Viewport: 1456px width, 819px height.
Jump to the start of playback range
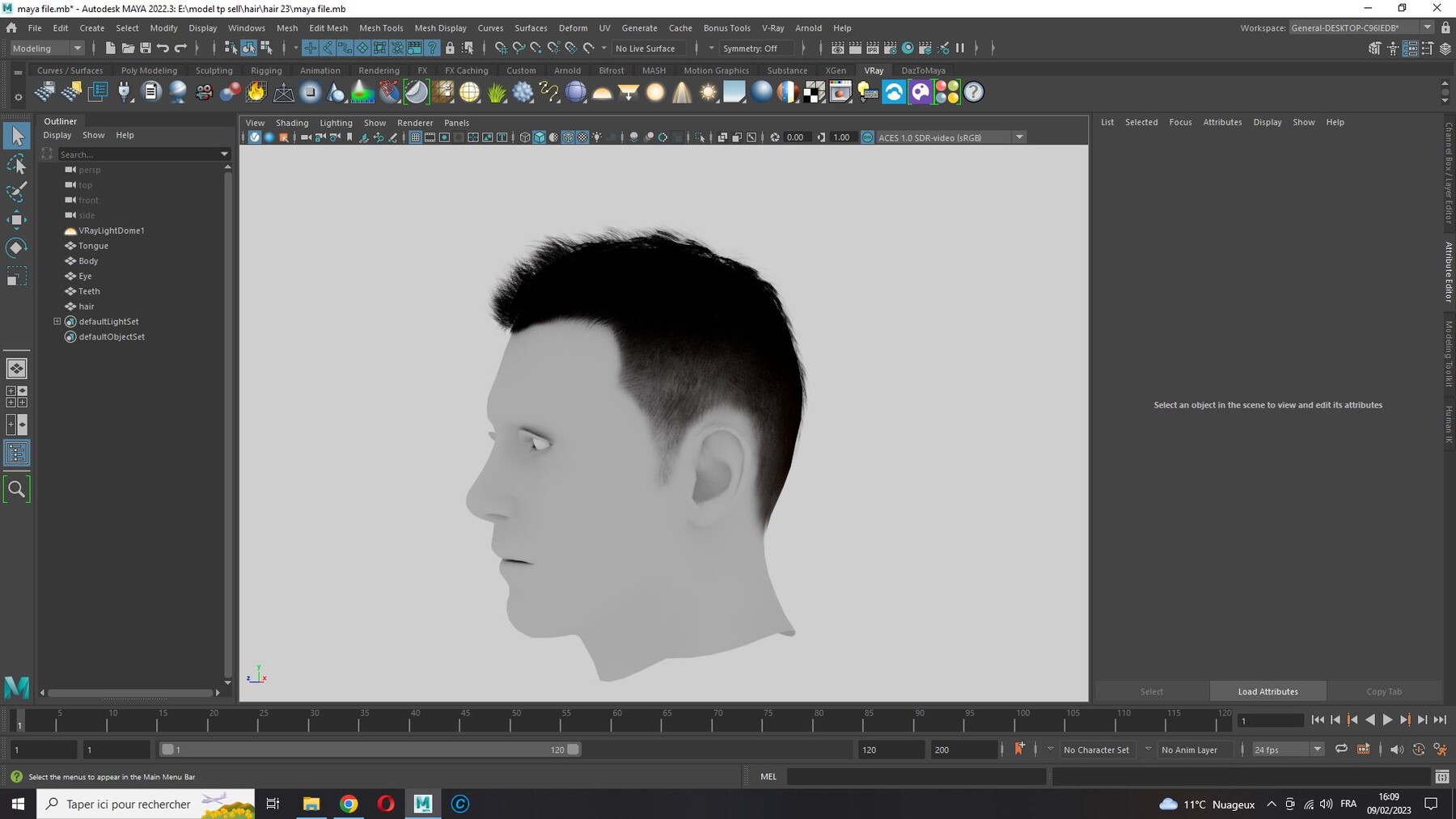point(1318,720)
